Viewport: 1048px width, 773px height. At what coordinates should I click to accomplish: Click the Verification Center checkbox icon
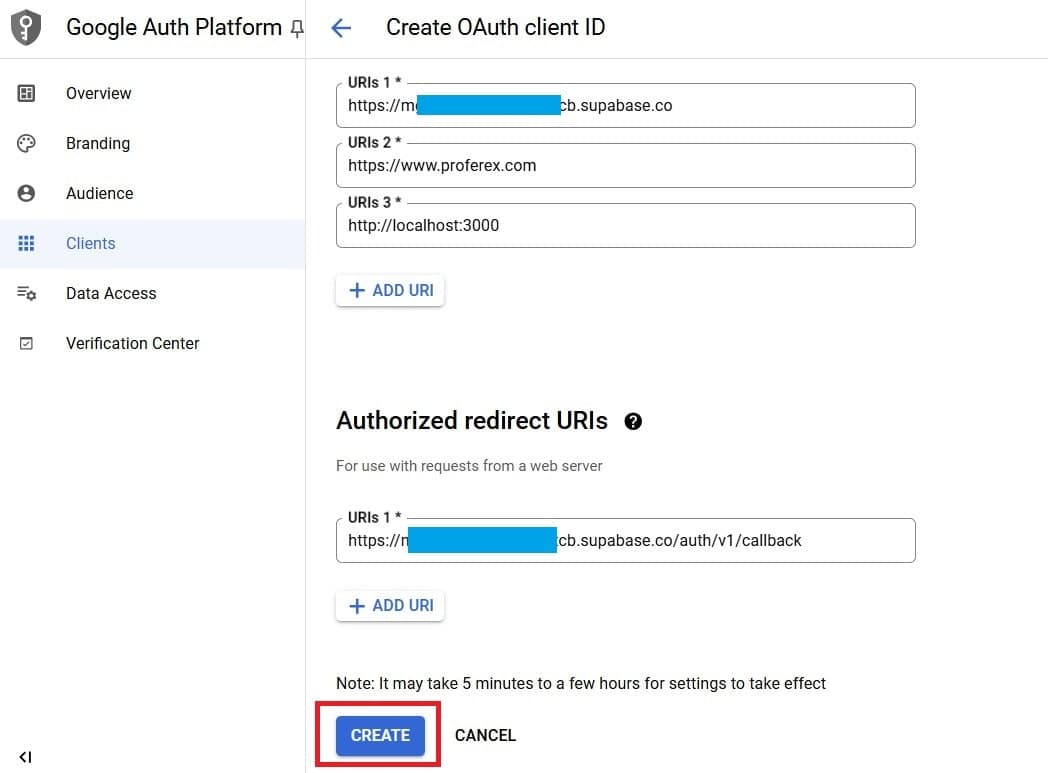(x=27, y=343)
